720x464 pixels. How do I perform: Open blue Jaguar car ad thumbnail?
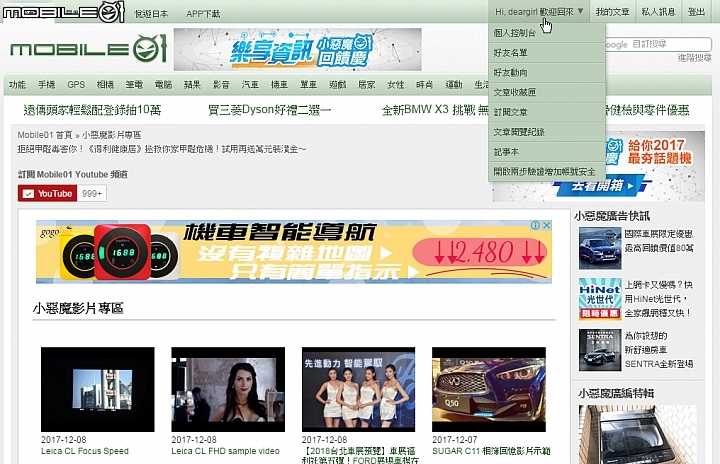(x=600, y=249)
